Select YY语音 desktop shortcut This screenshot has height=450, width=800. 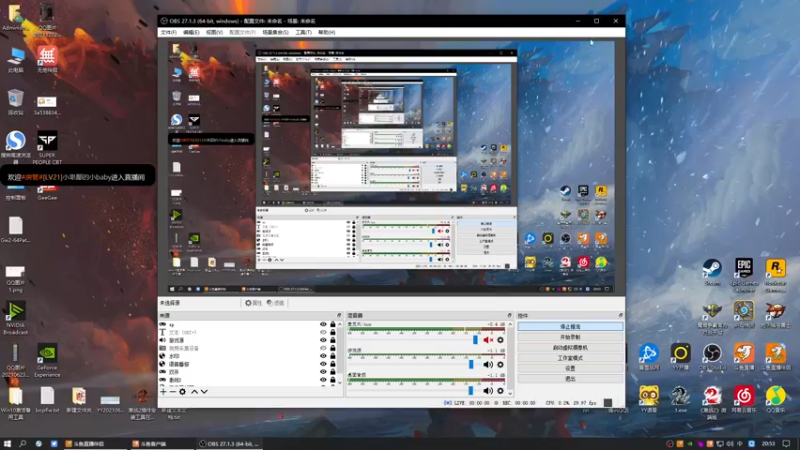pyautogui.click(x=648, y=399)
